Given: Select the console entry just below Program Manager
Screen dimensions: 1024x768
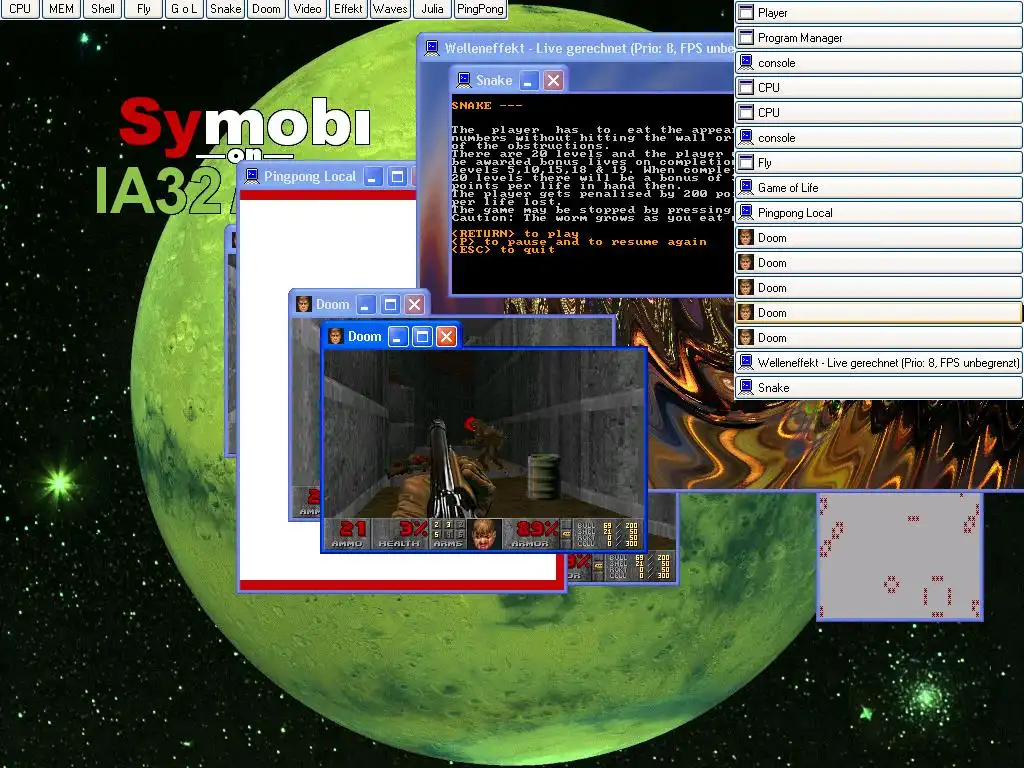Looking at the screenshot, I should coord(878,63).
